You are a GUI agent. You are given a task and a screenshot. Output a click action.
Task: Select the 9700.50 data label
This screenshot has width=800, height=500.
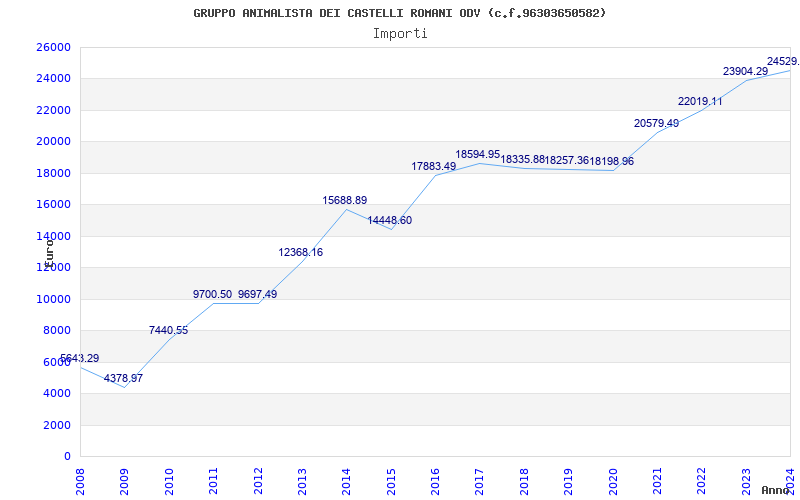click(x=212, y=294)
